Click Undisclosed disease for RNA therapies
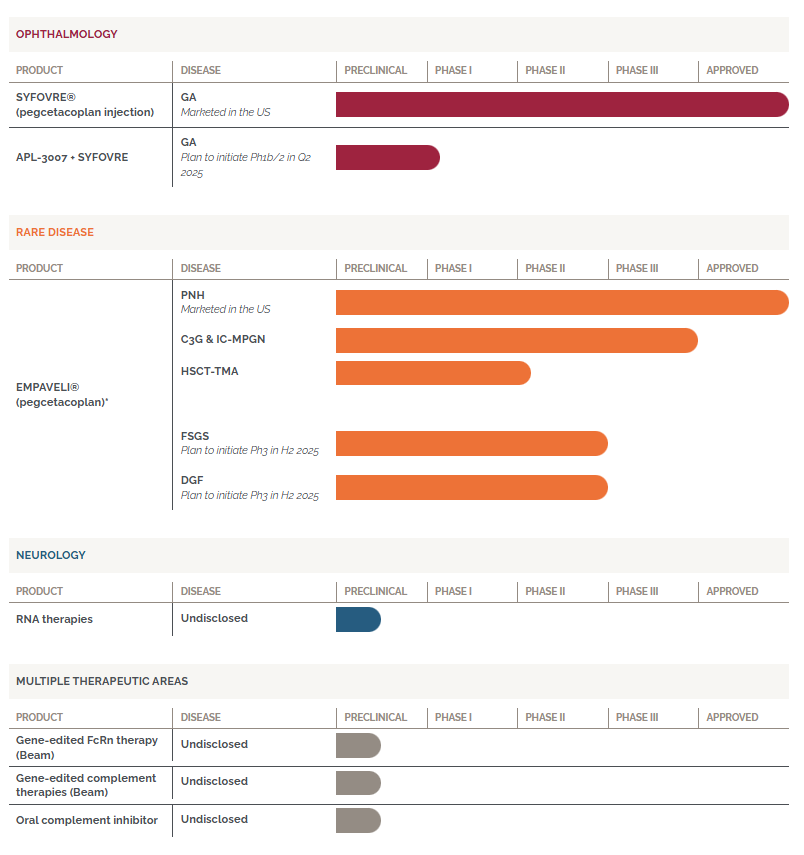The image size is (804, 855). (214, 618)
